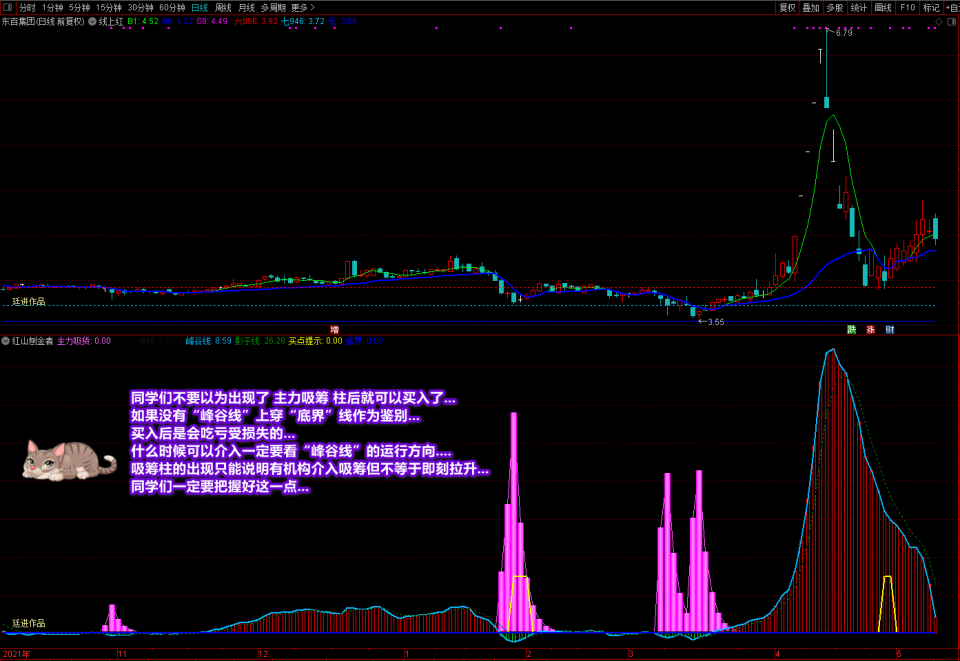This screenshot has width=960, height=661.
Task: Click the panel toggle icon at top-left
Action: pyautogui.click(x=7, y=7)
